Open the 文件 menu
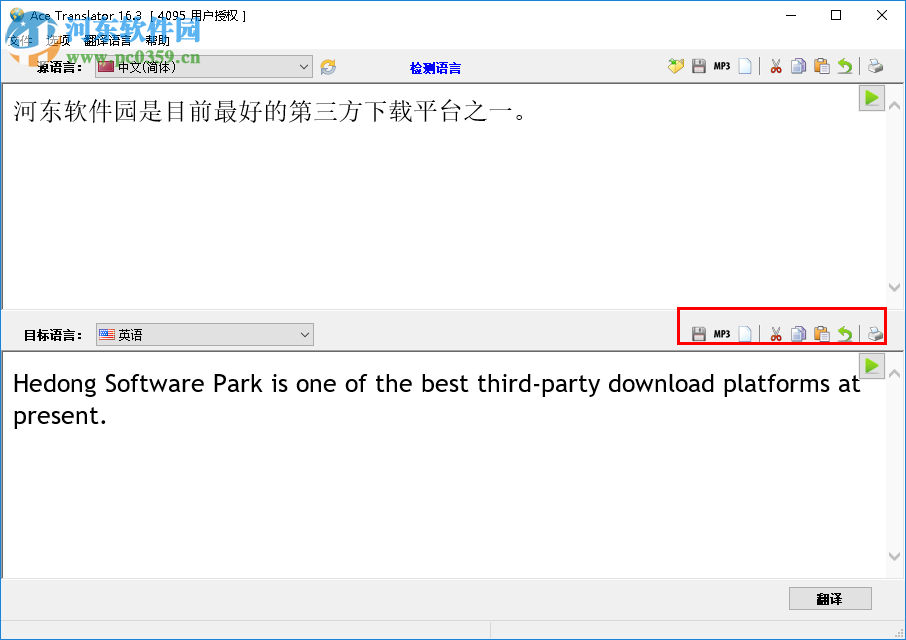Viewport: 906px width, 640px height. coord(20,40)
